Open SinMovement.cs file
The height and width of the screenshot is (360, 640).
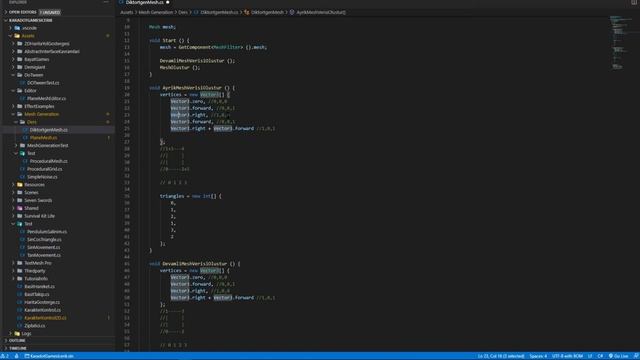coord(43,247)
